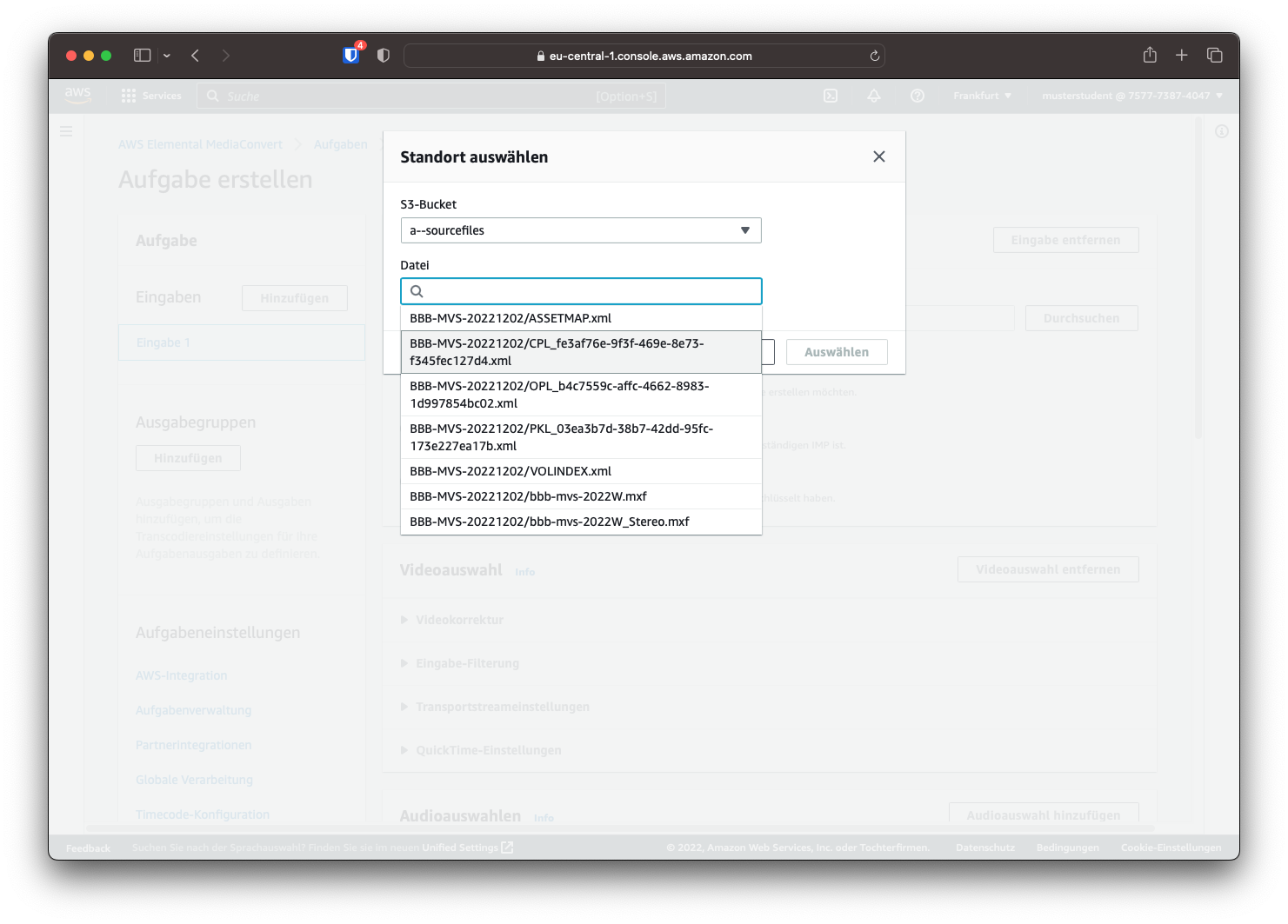Open the Bitwarden extension icon
1288x924 pixels.
[x=351, y=56]
